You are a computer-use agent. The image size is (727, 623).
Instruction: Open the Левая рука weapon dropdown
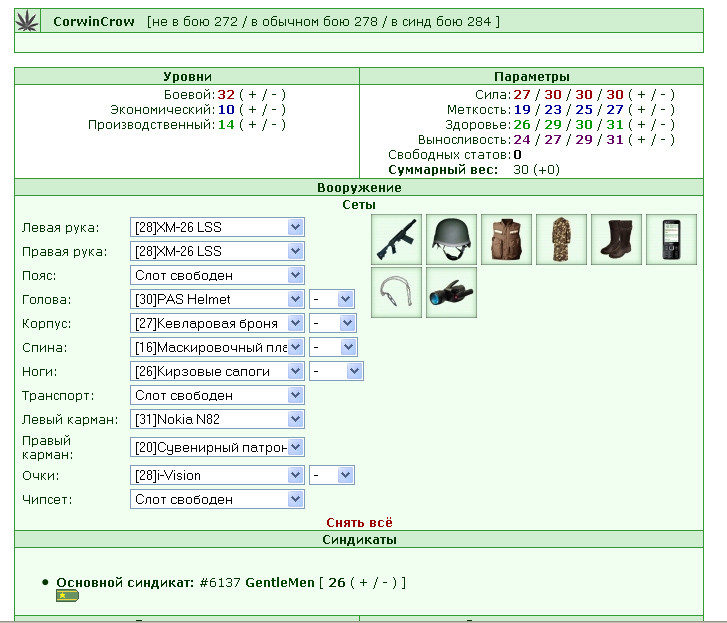pyautogui.click(x=217, y=227)
